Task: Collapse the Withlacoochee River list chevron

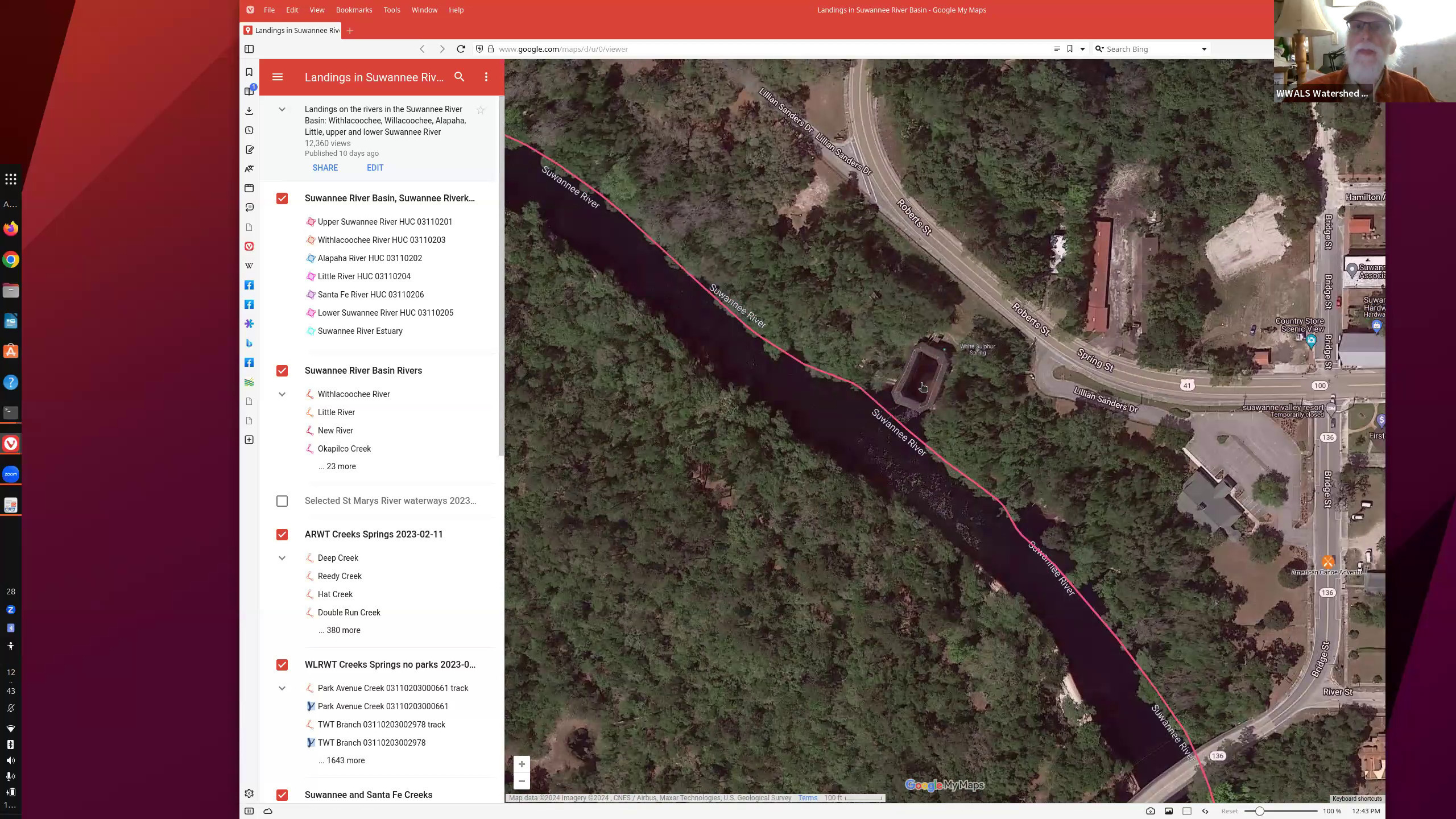Action: coord(282,394)
